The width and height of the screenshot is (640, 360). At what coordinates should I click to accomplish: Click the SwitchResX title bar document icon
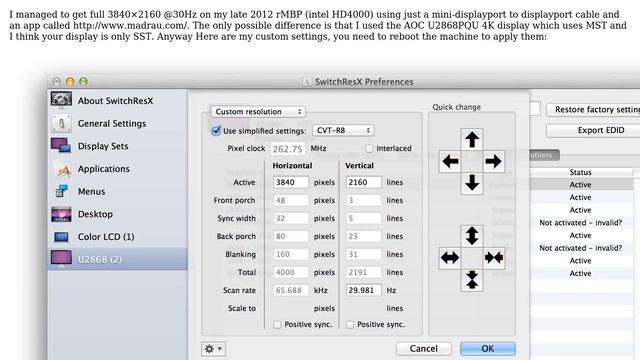(307, 82)
